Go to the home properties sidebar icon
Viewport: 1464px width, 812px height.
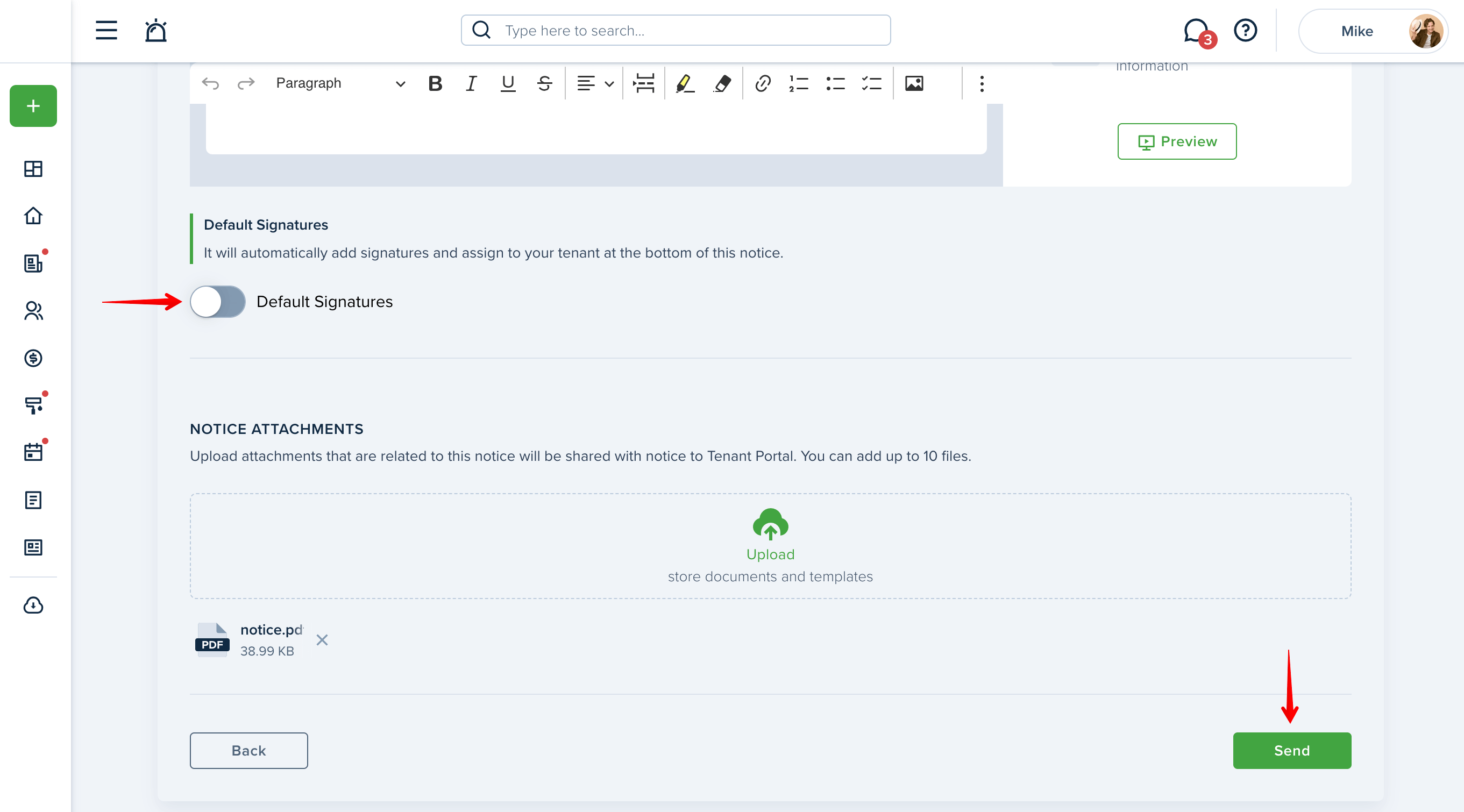coord(33,216)
